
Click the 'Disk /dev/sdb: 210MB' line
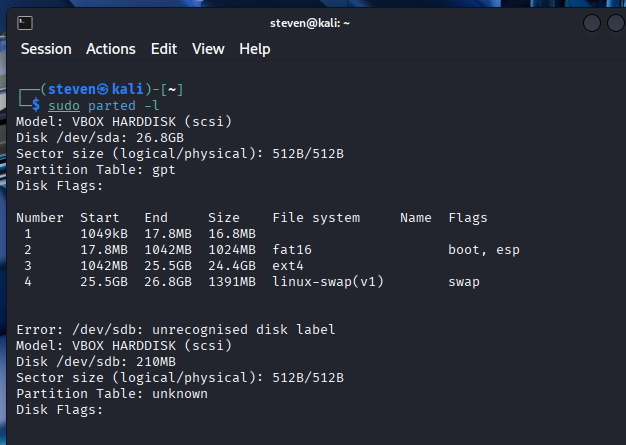[96, 361]
